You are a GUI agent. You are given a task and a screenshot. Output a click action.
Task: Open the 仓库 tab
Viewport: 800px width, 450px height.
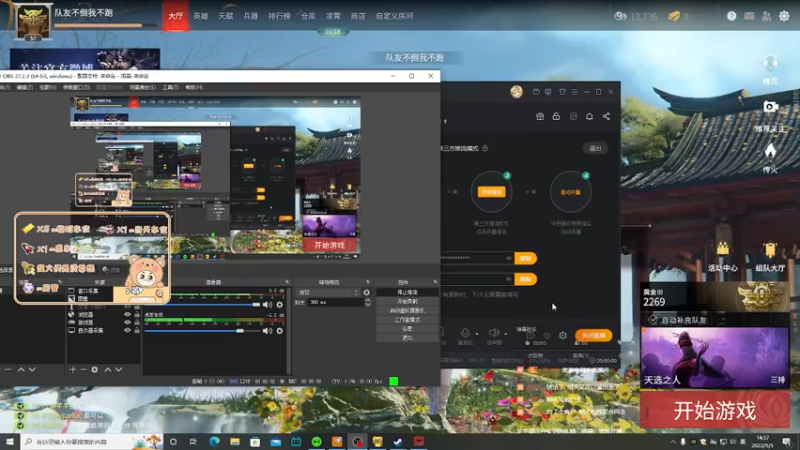[x=308, y=16]
